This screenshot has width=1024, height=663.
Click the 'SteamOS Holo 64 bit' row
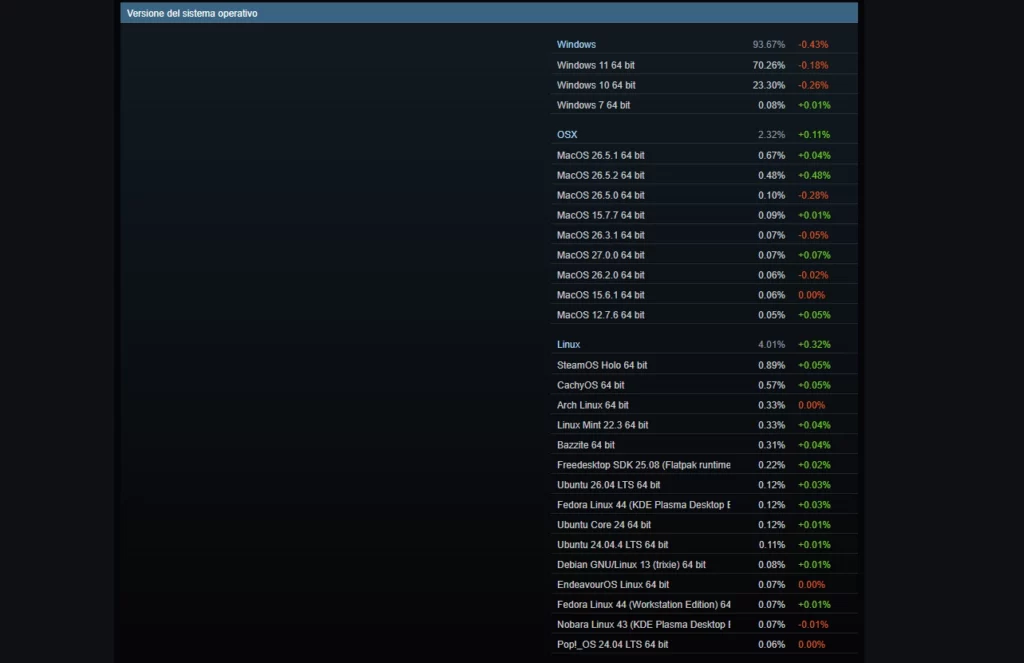pyautogui.click(x=704, y=365)
